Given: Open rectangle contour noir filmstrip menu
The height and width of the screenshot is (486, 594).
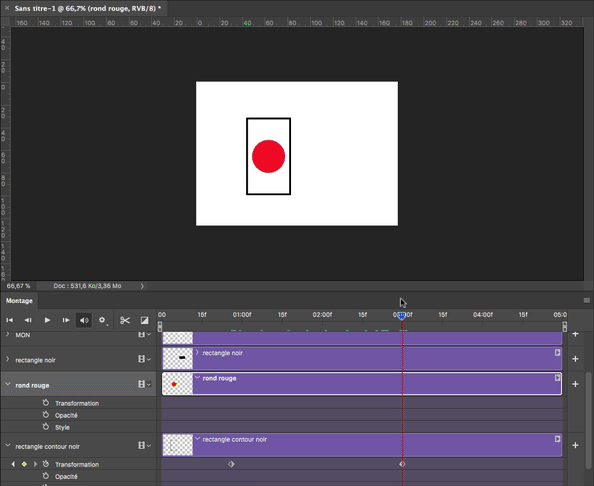Looking at the screenshot, I should coord(144,445).
